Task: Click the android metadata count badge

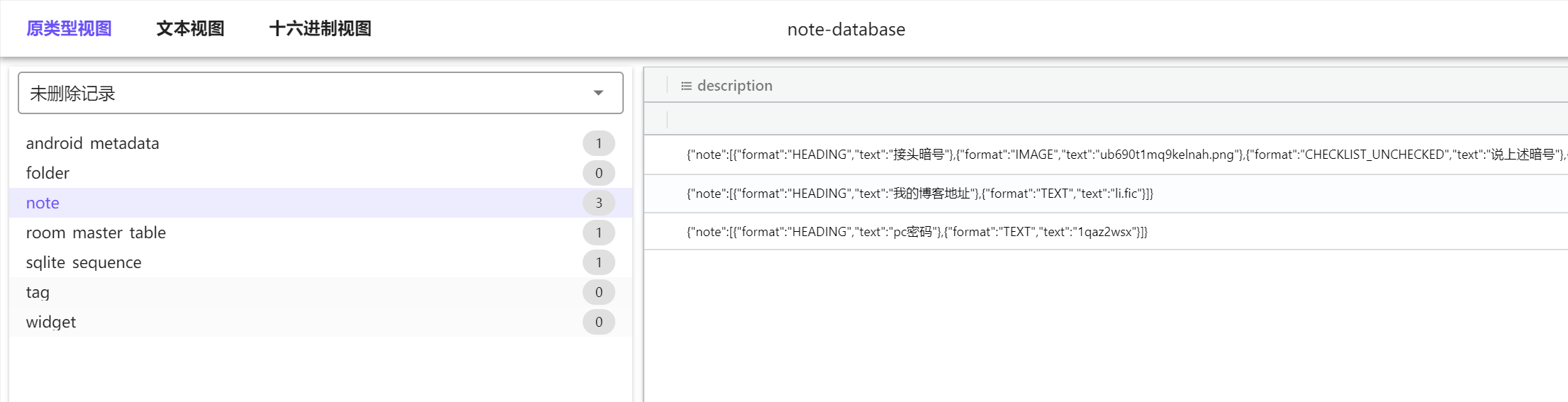Action: coord(598,143)
